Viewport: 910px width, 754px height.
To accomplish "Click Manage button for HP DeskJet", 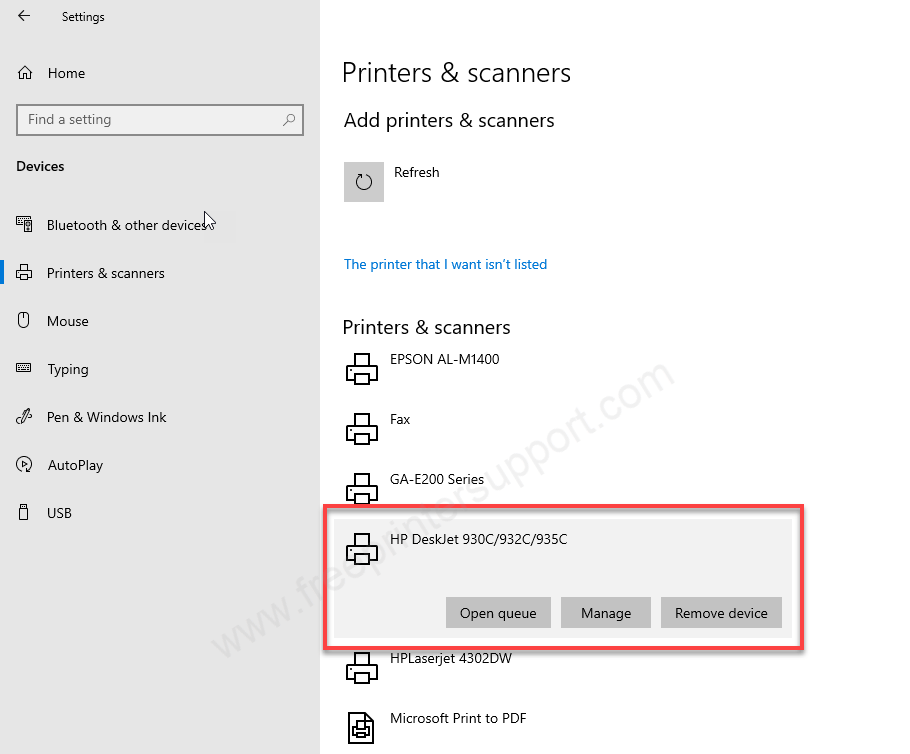I will [x=605, y=613].
